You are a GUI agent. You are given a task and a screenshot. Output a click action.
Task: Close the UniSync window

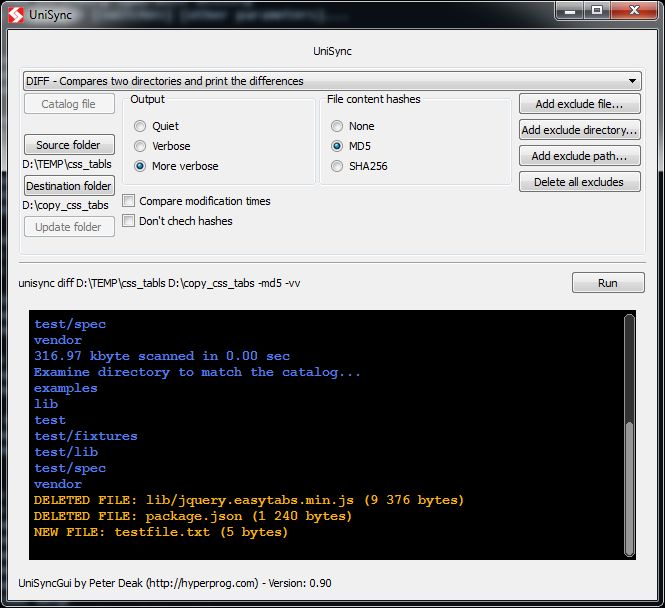pos(634,11)
